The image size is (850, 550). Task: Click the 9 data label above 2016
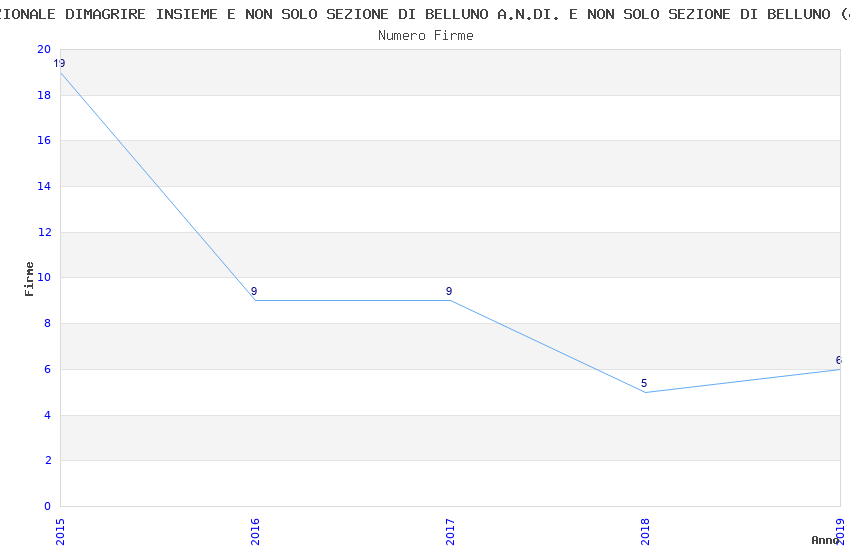(254, 292)
